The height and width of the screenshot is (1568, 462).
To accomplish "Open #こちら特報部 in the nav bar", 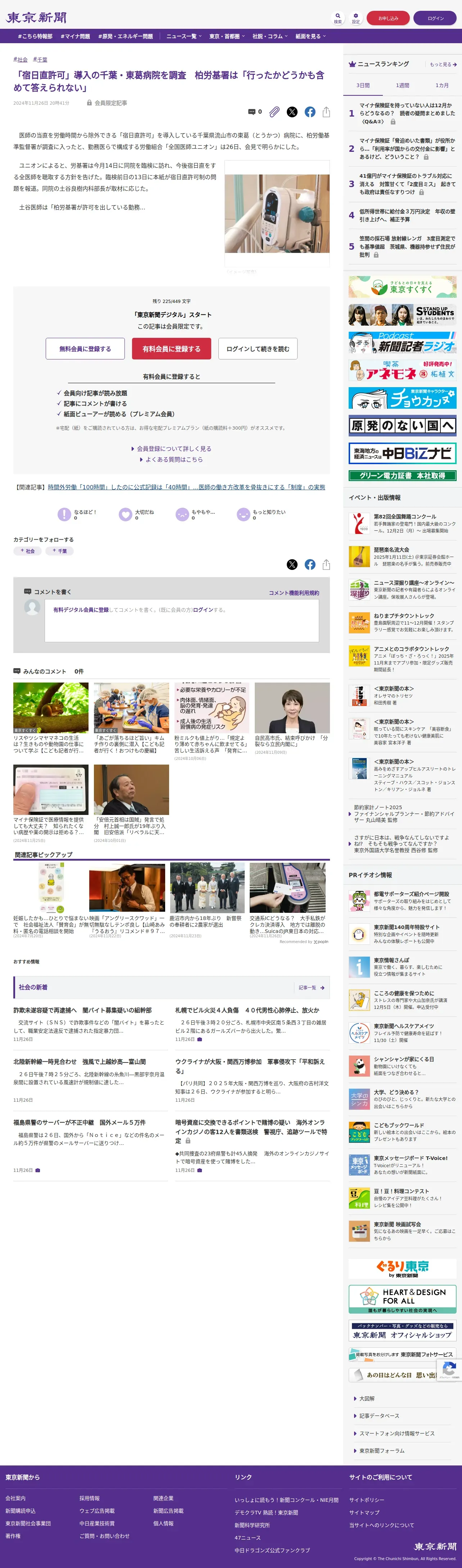I will [x=35, y=37].
